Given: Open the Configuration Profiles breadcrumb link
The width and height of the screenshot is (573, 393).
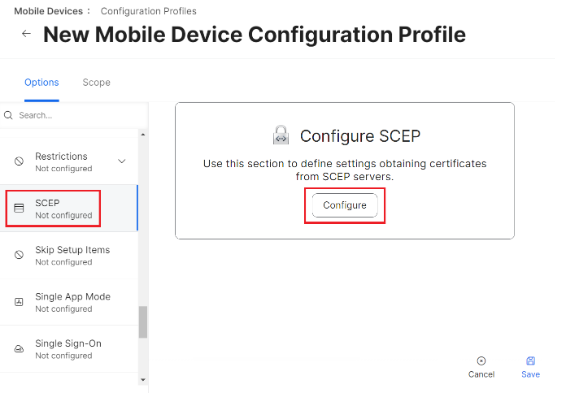Looking at the screenshot, I should [148, 11].
